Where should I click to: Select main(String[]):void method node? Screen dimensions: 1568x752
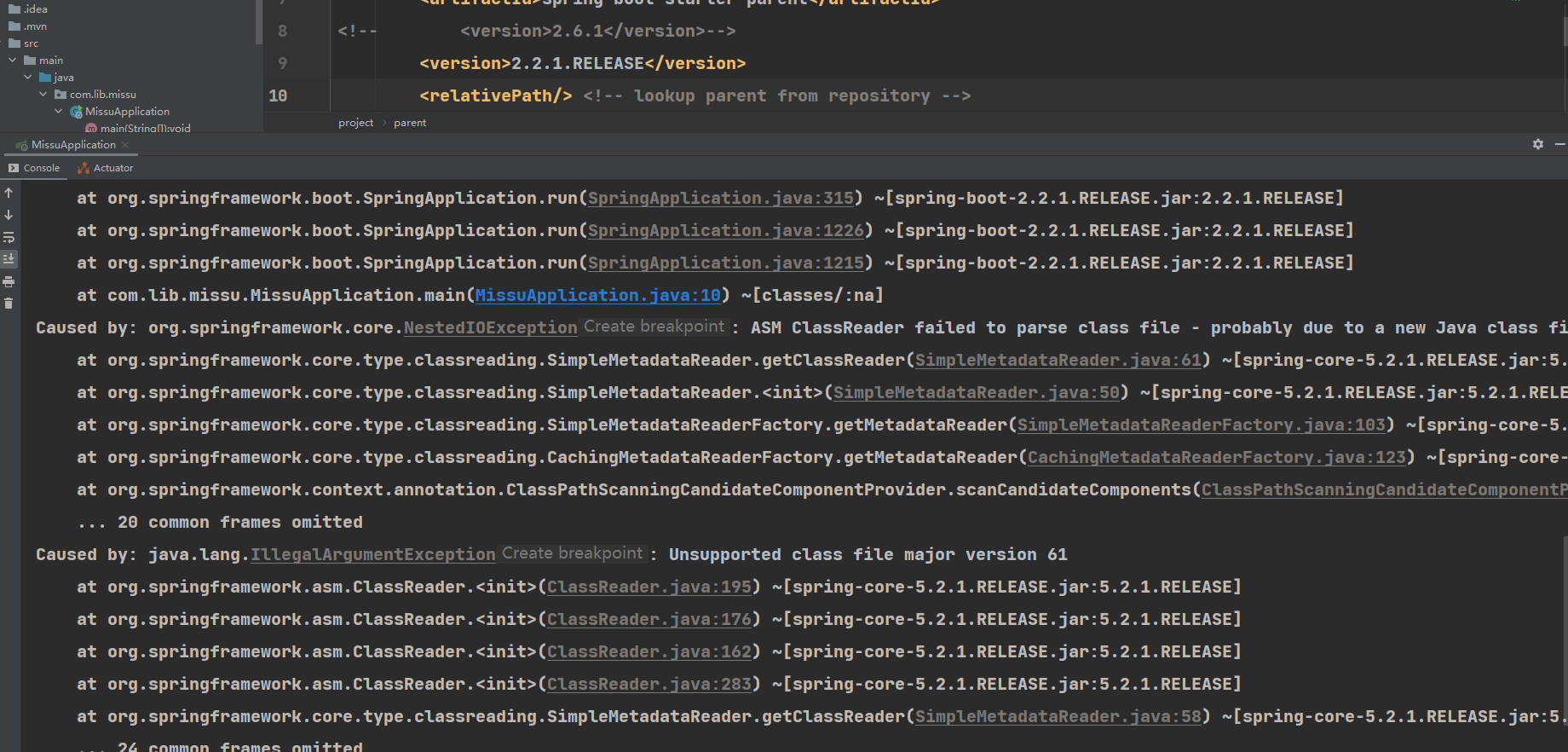tap(145, 128)
